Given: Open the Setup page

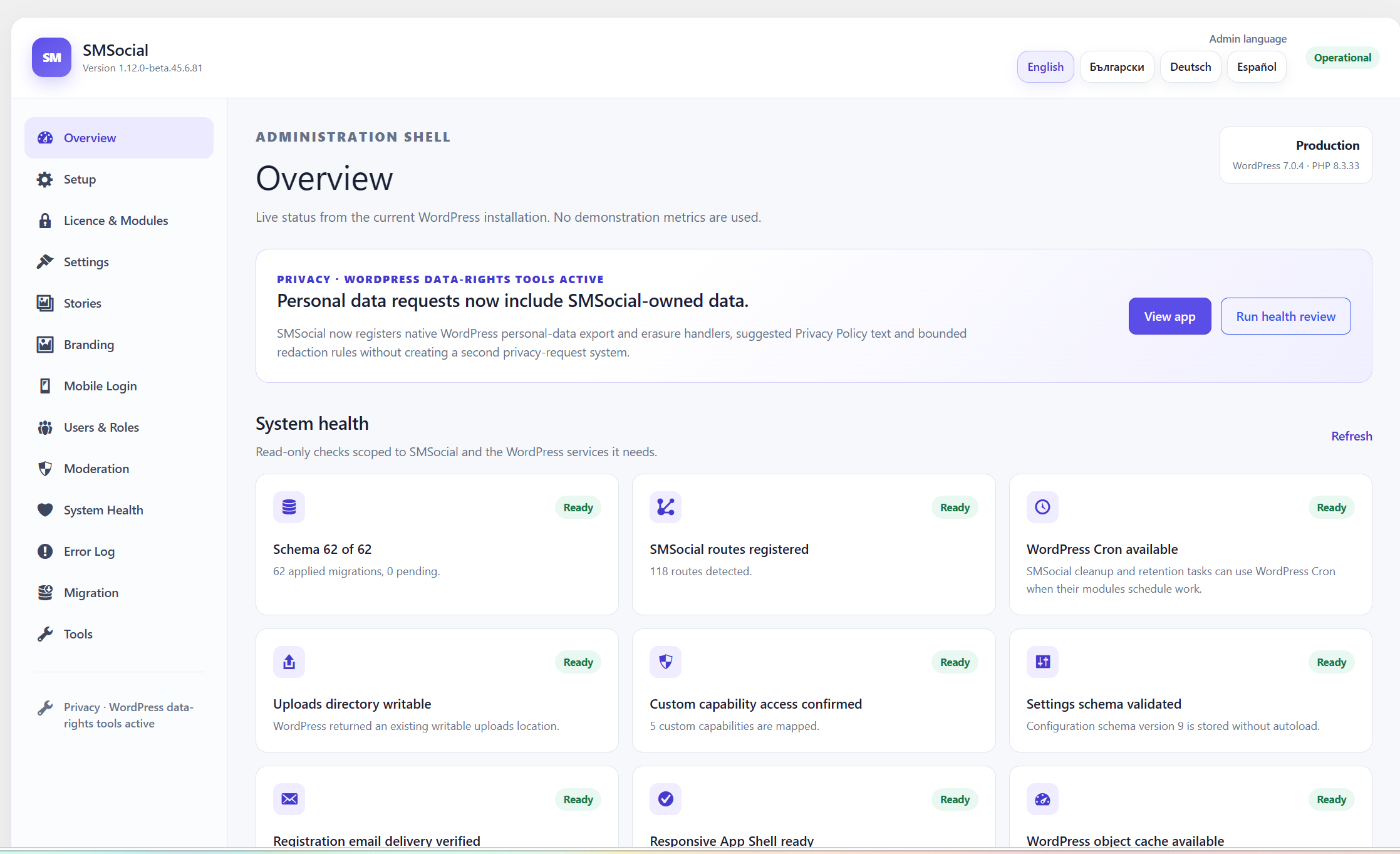Looking at the screenshot, I should click(119, 179).
